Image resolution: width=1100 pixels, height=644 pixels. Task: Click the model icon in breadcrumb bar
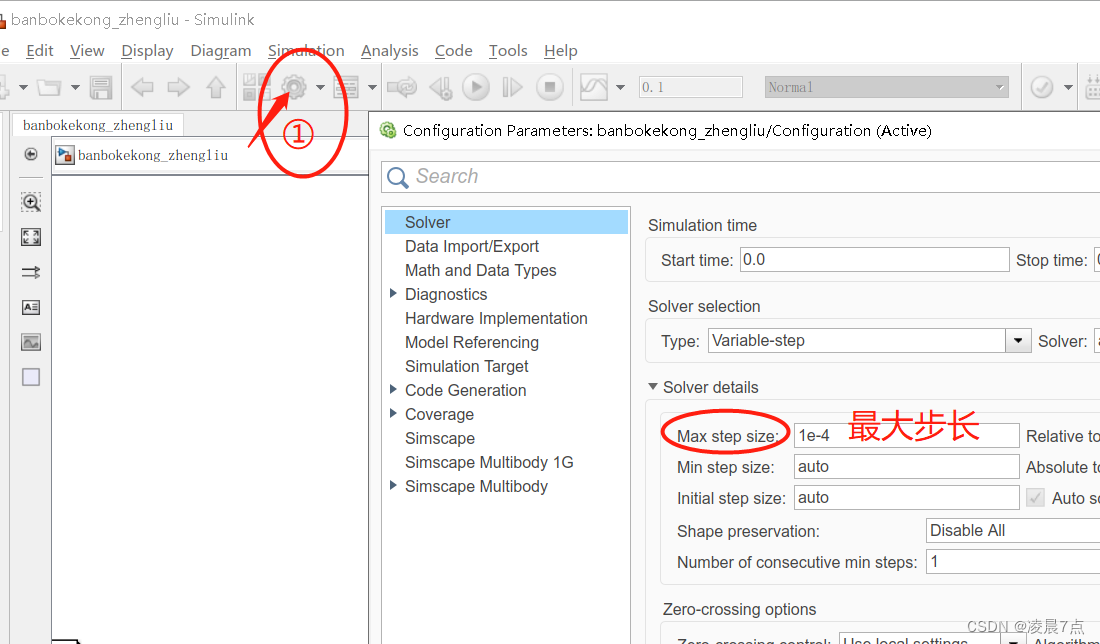tap(65, 155)
